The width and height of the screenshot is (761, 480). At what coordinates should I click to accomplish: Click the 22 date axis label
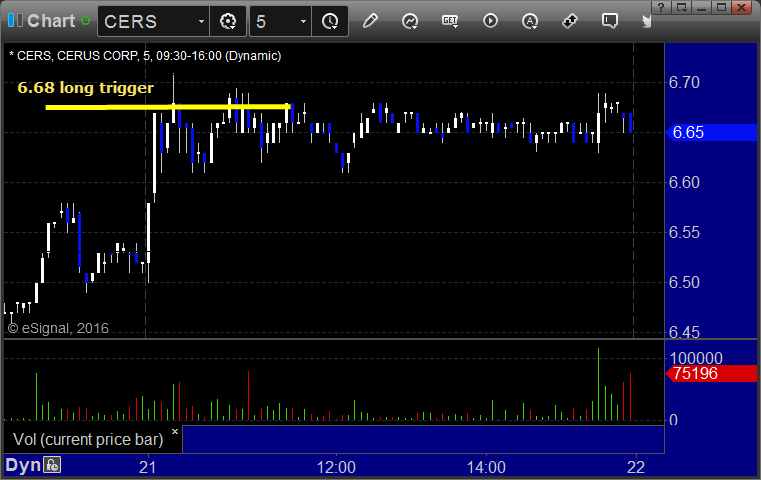[x=636, y=467]
